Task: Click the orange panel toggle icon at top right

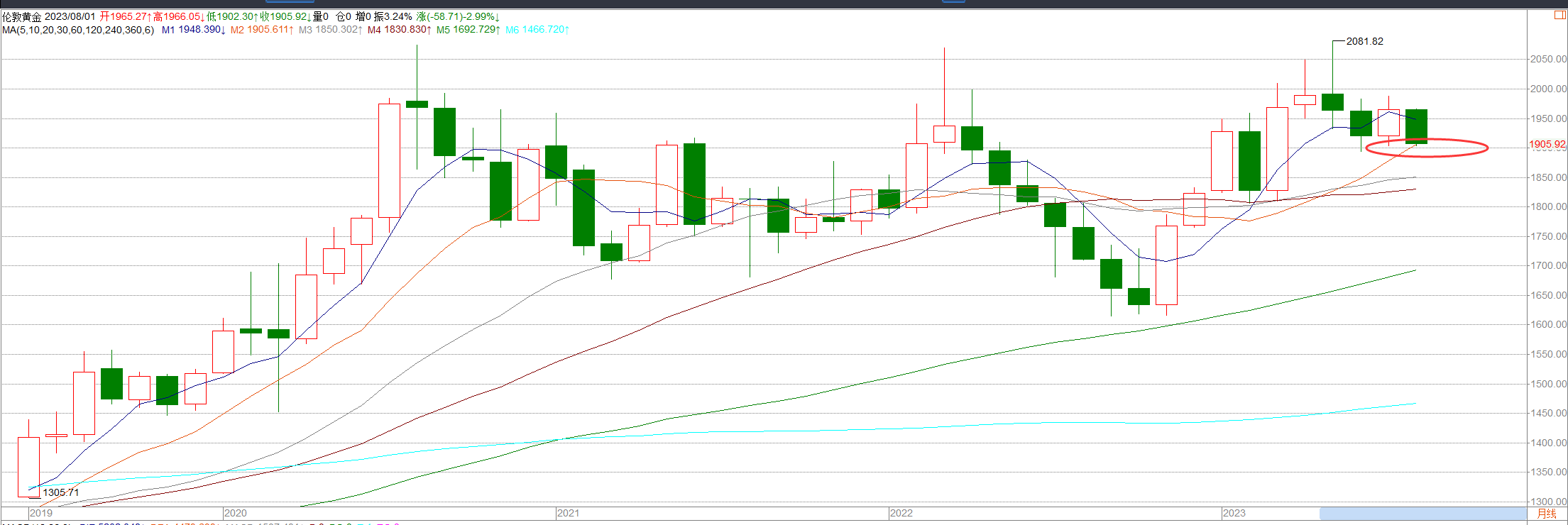Action: (1559, 16)
